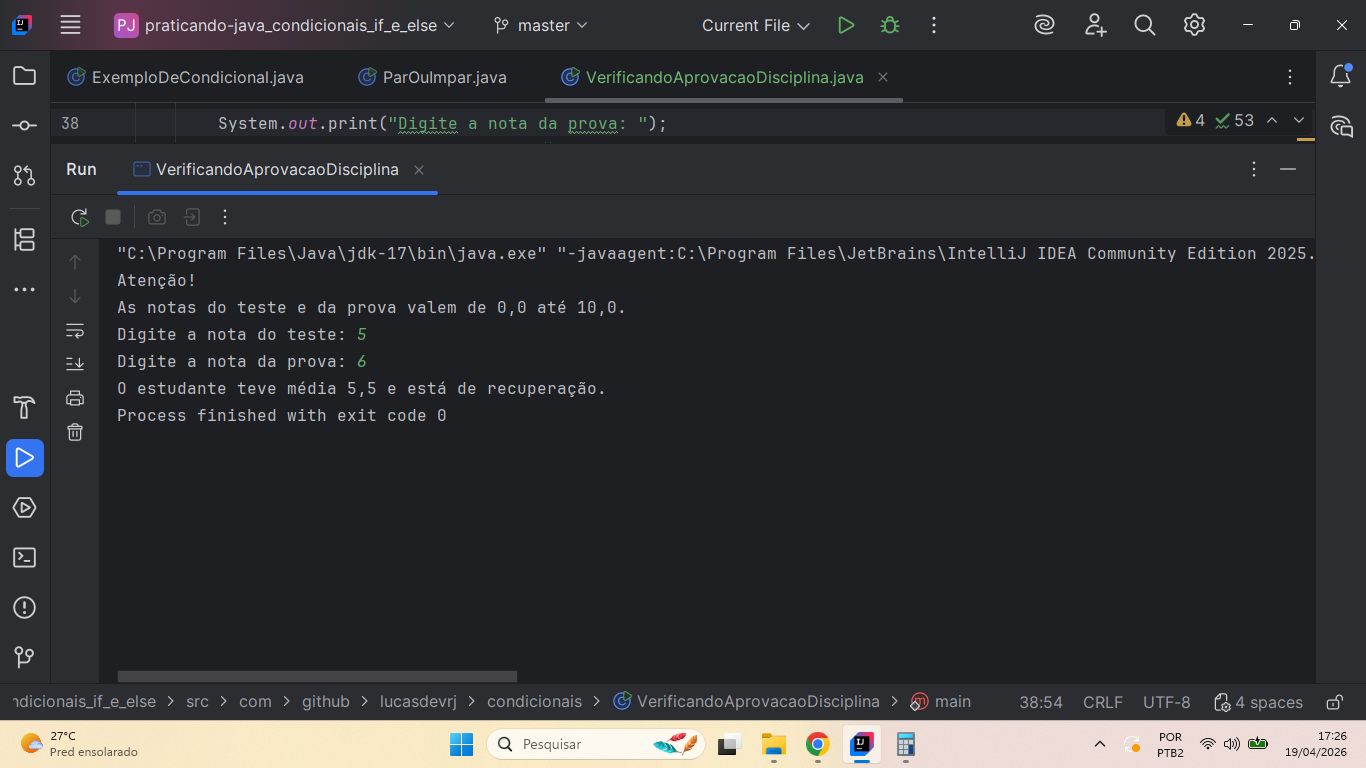The height and width of the screenshot is (768, 1366).
Task: Open the Notifications bell panel
Action: click(1340, 76)
